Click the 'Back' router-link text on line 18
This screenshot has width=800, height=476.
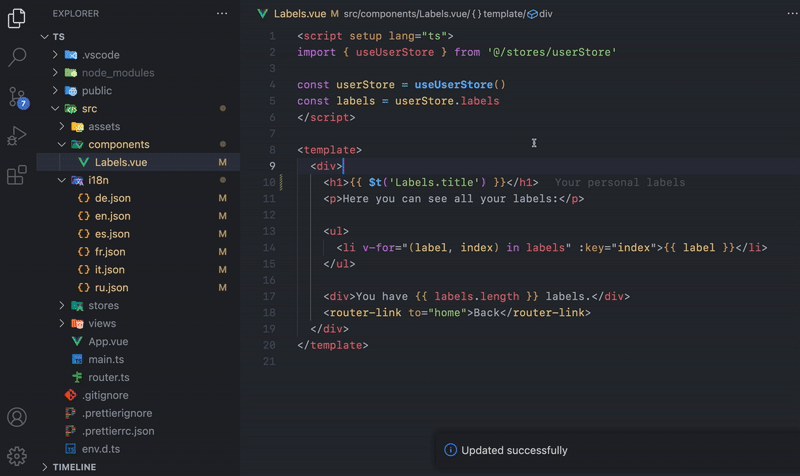(x=486, y=313)
